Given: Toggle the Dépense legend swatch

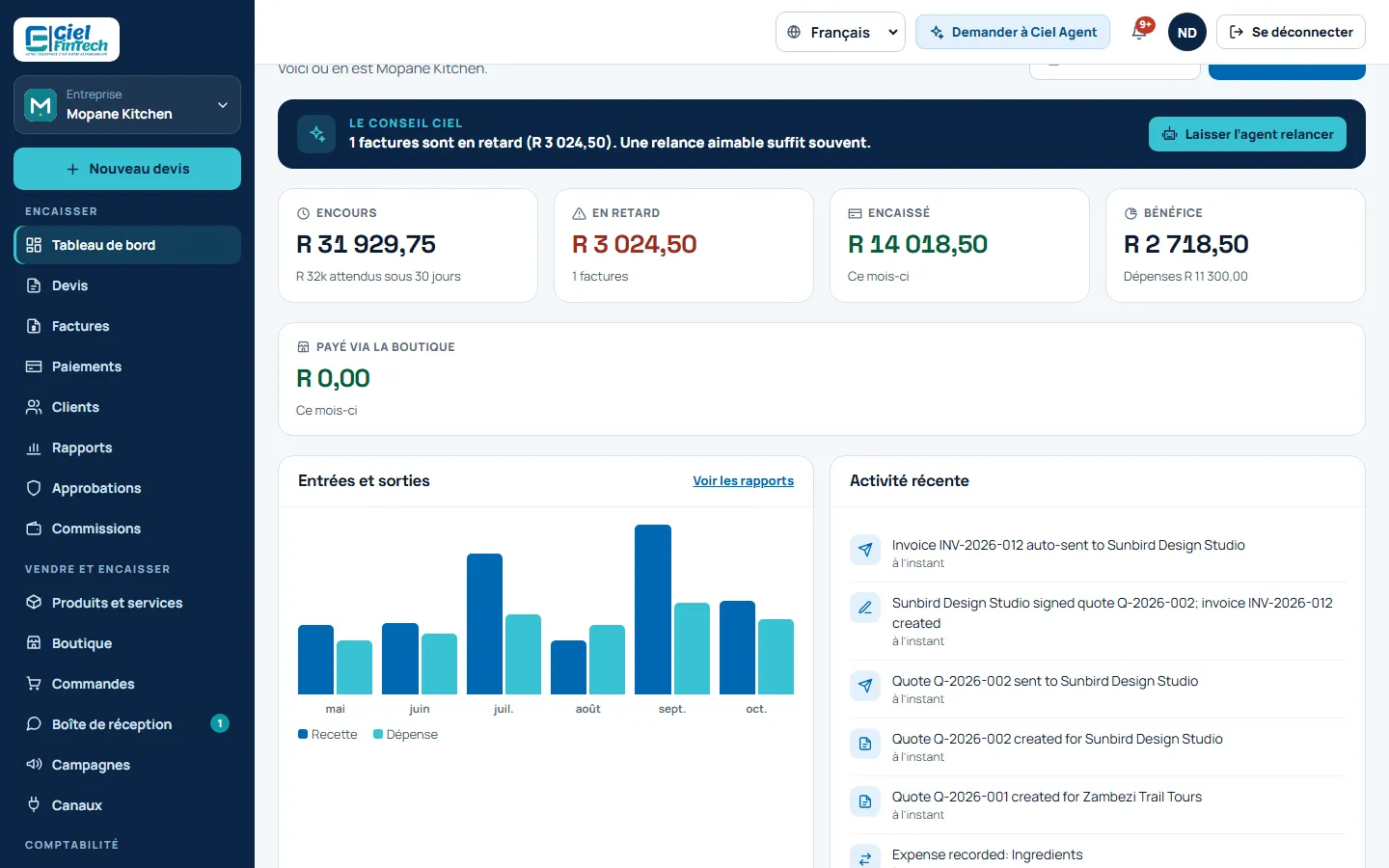Looking at the screenshot, I should [x=378, y=734].
